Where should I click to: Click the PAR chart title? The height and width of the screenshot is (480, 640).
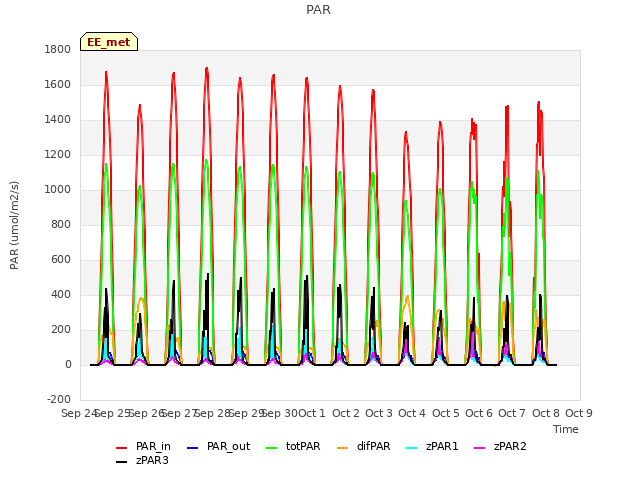click(x=318, y=10)
